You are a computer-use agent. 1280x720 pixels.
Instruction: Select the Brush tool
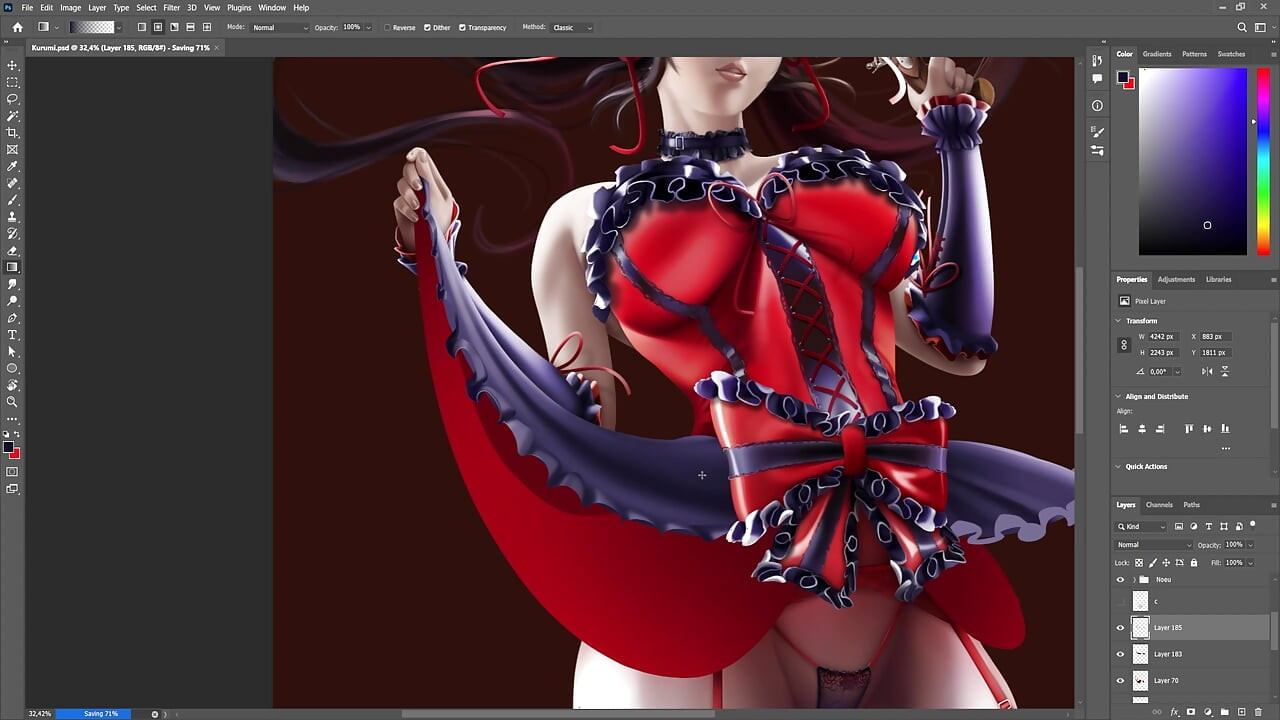tap(13, 200)
